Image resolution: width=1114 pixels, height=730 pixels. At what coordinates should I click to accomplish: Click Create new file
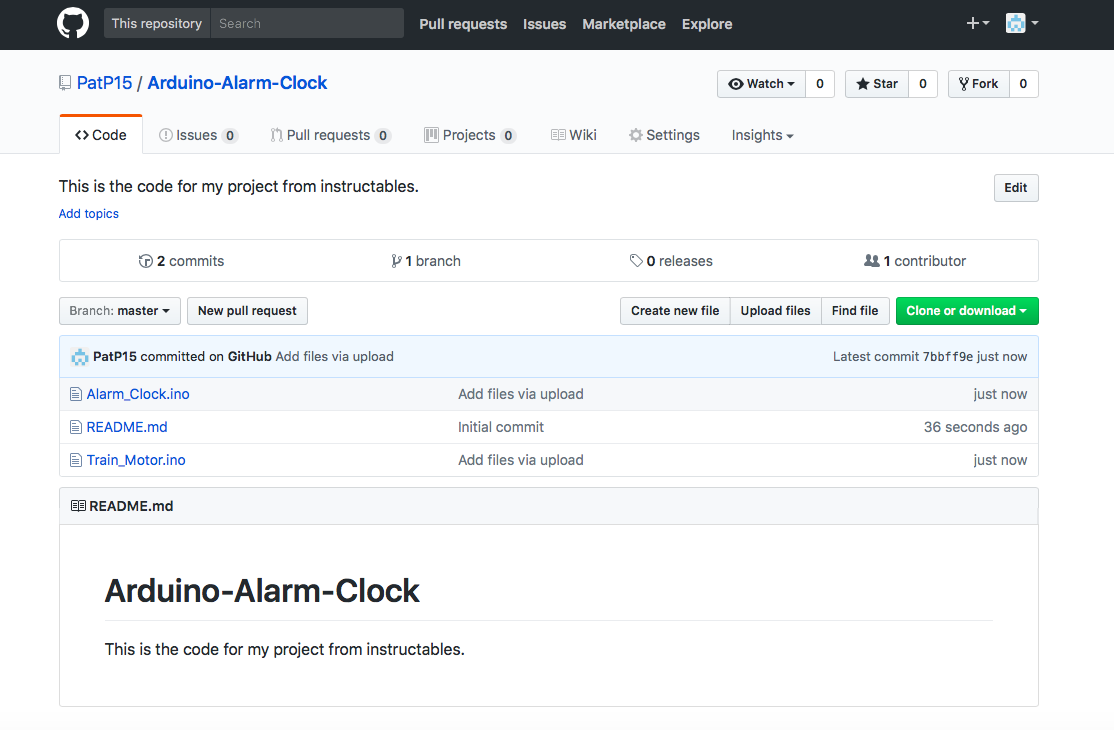[x=675, y=311]
